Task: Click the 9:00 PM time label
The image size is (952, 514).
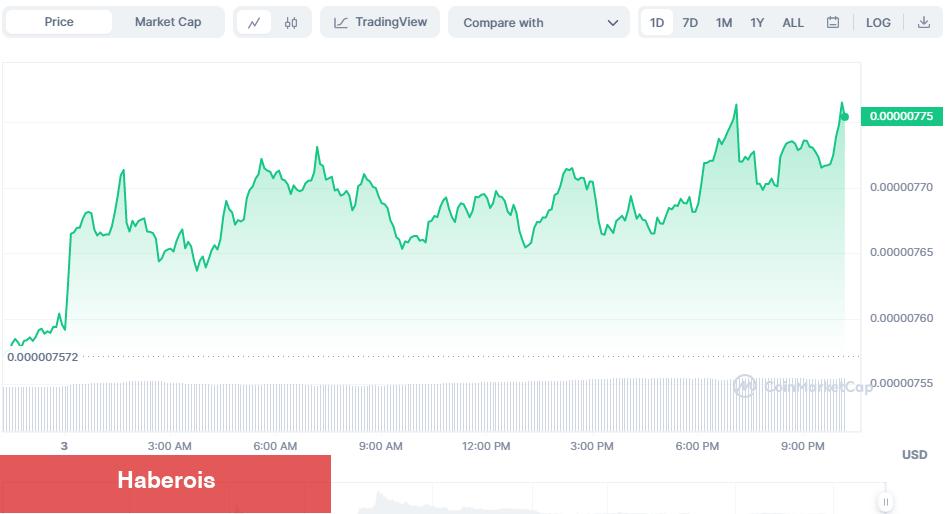Action: [803, 446]
